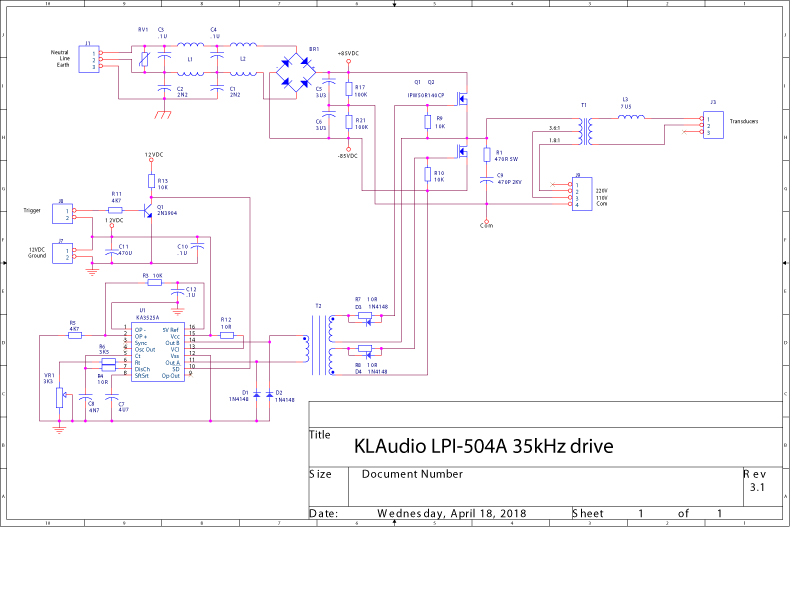Select the Osc Out pin label
The image size is (792, 612).
[x=145, y=349]
